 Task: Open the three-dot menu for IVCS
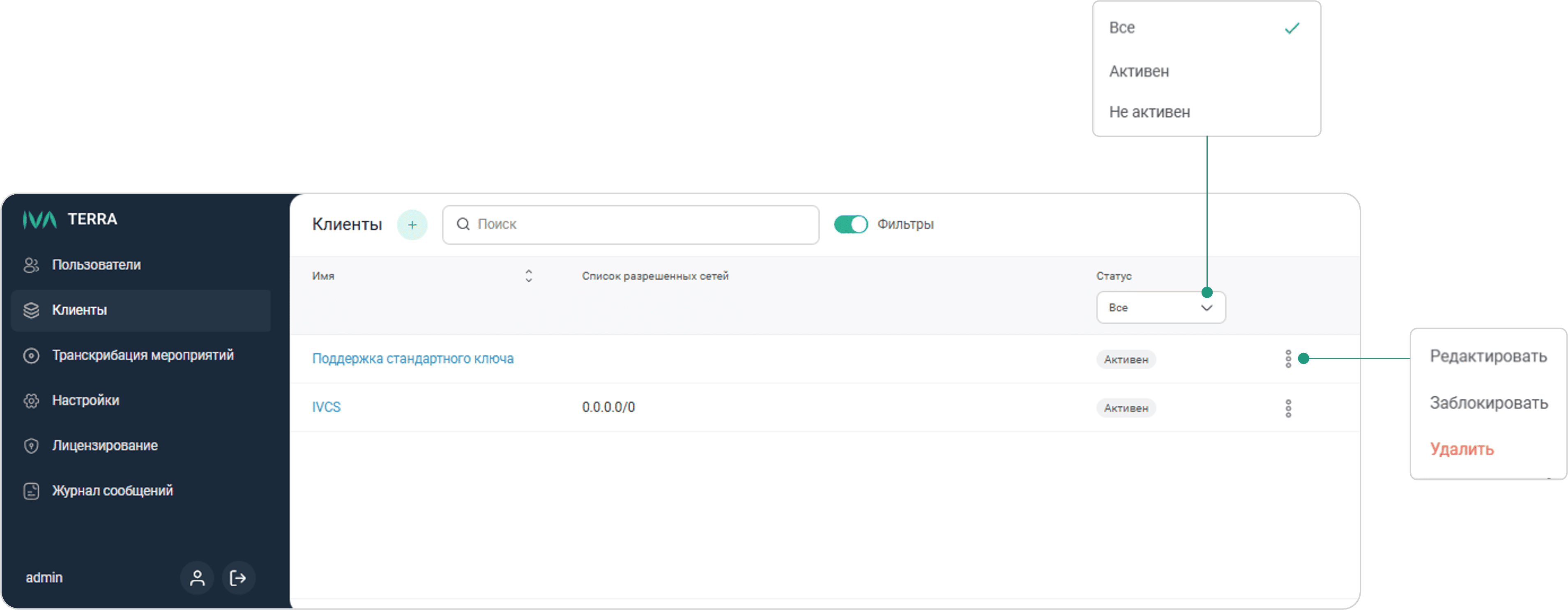click(1288, 408)
